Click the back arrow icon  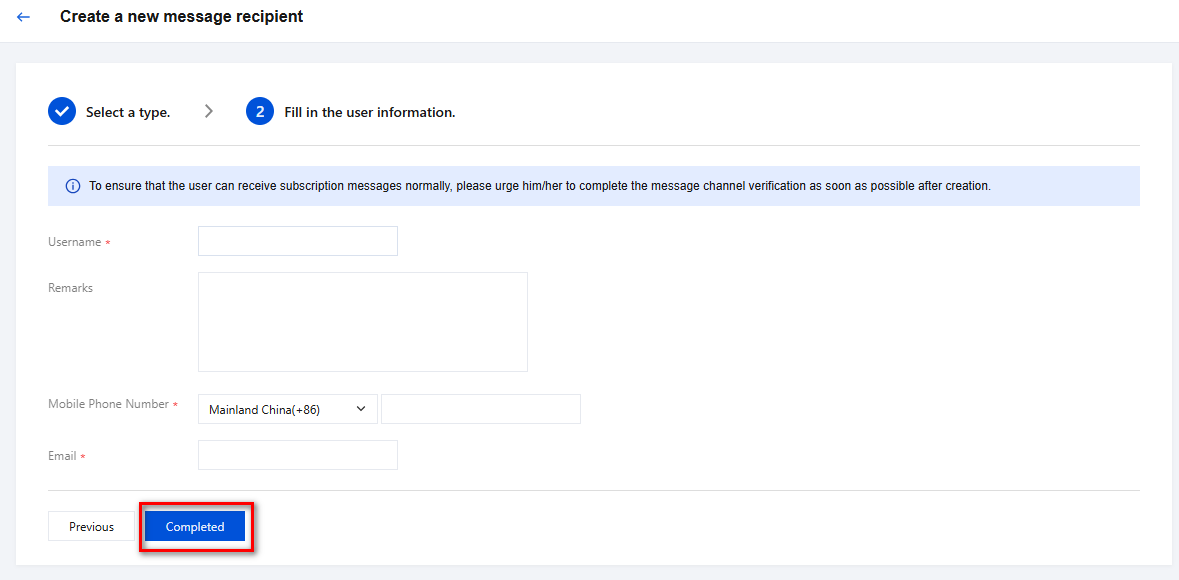coord(23,17)
